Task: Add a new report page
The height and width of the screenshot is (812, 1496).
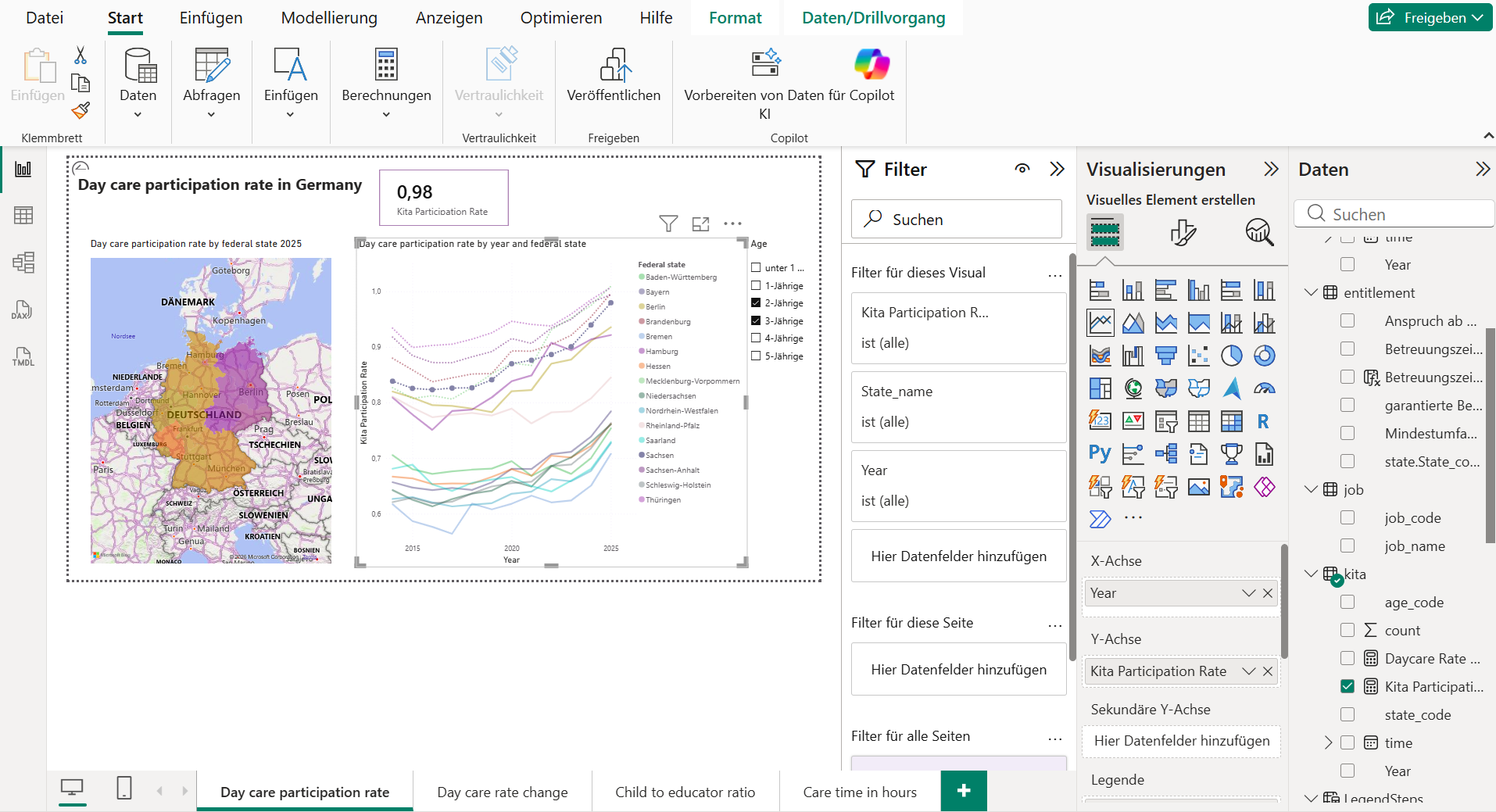Action: tap(964, 791)
